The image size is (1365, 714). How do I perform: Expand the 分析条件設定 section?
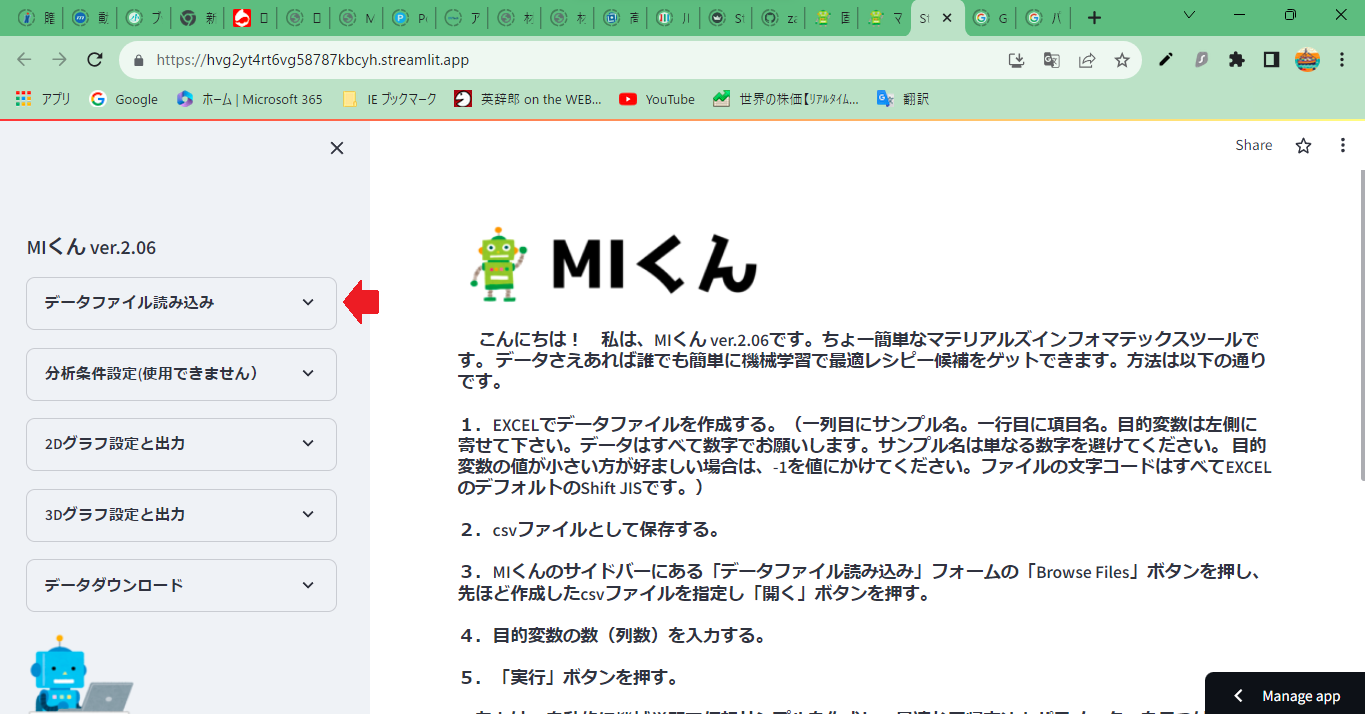(181, 373)
